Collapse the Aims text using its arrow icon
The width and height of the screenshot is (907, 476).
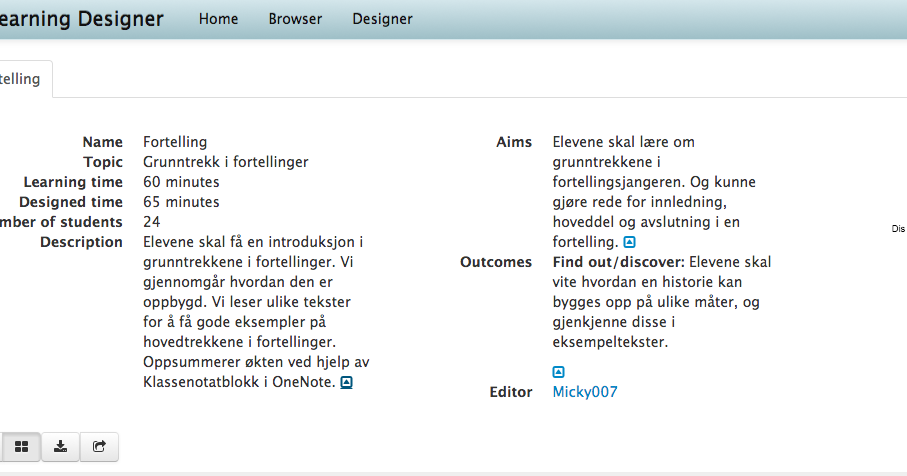[629, 243]
